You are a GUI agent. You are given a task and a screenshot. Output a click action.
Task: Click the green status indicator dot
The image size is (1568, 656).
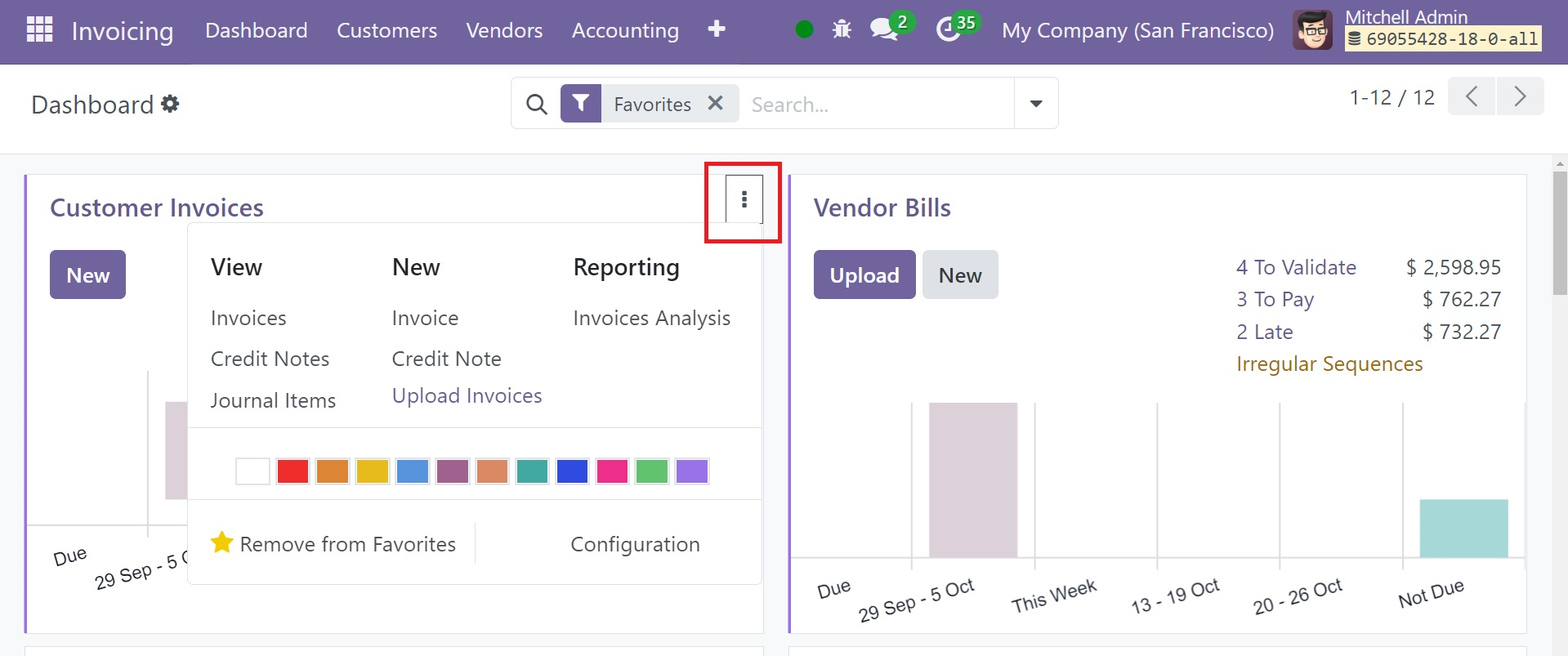[804, 30]
